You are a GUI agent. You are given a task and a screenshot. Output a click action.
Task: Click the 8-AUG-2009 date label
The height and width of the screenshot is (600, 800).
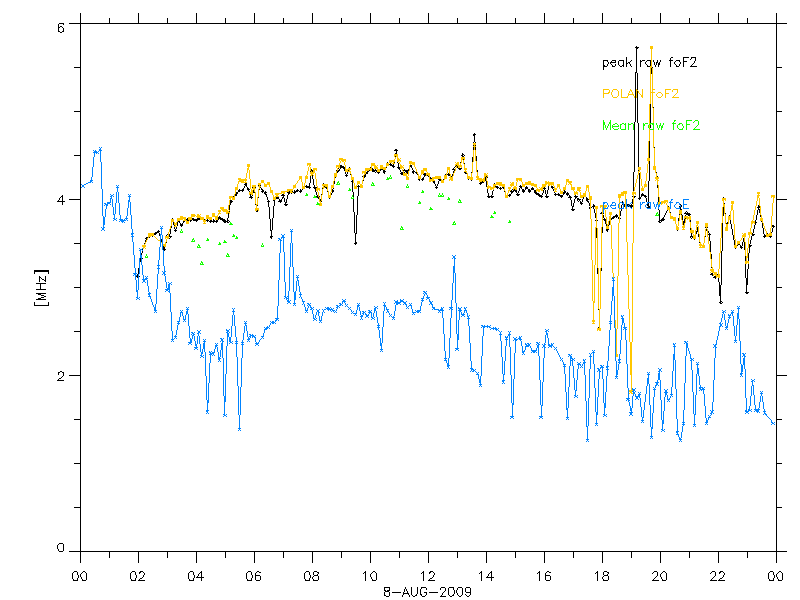(x=427, y=592)
